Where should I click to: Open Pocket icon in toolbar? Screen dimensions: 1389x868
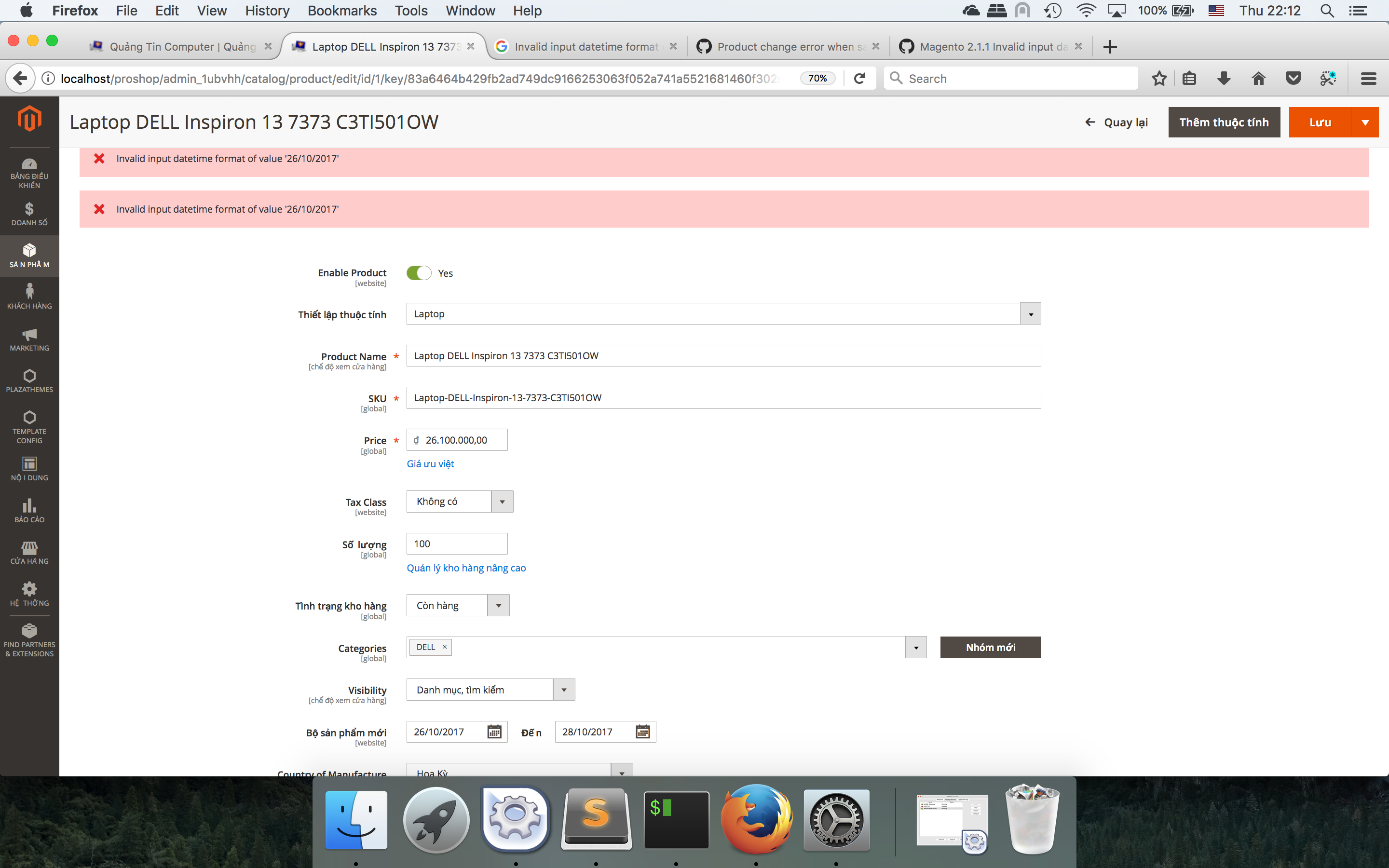(1293, 78)
